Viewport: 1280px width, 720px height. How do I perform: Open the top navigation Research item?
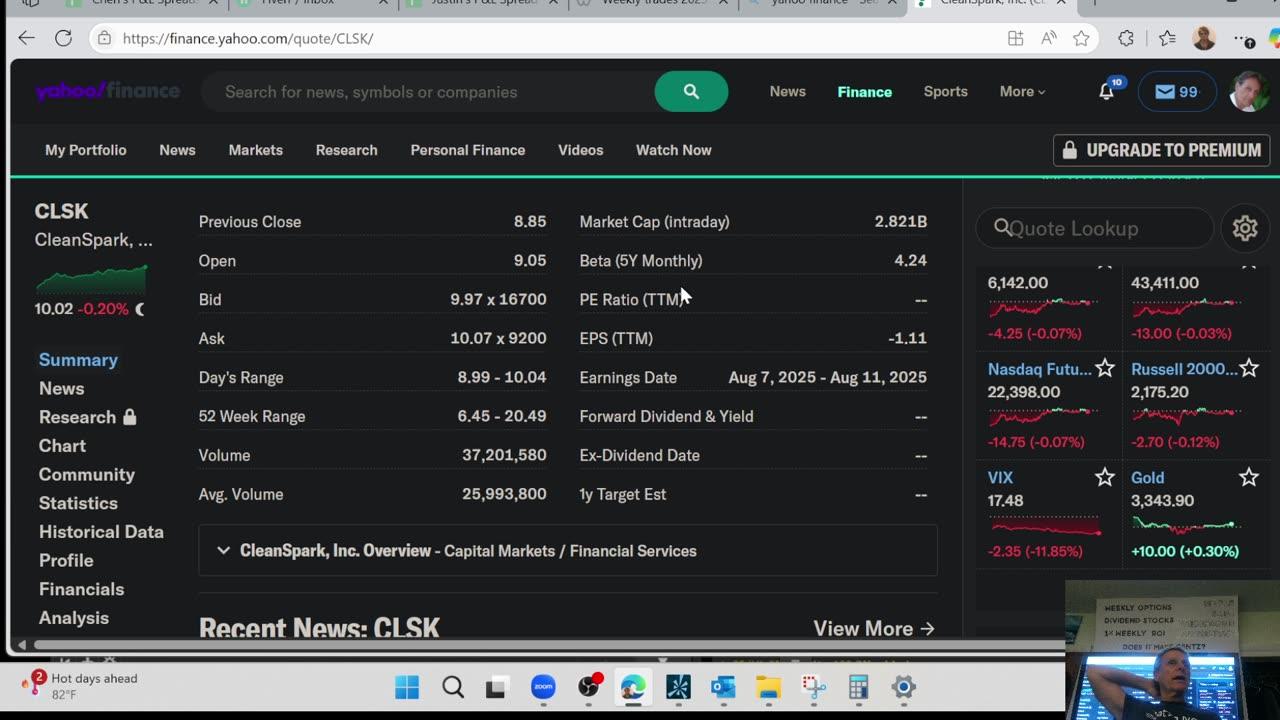347,150
